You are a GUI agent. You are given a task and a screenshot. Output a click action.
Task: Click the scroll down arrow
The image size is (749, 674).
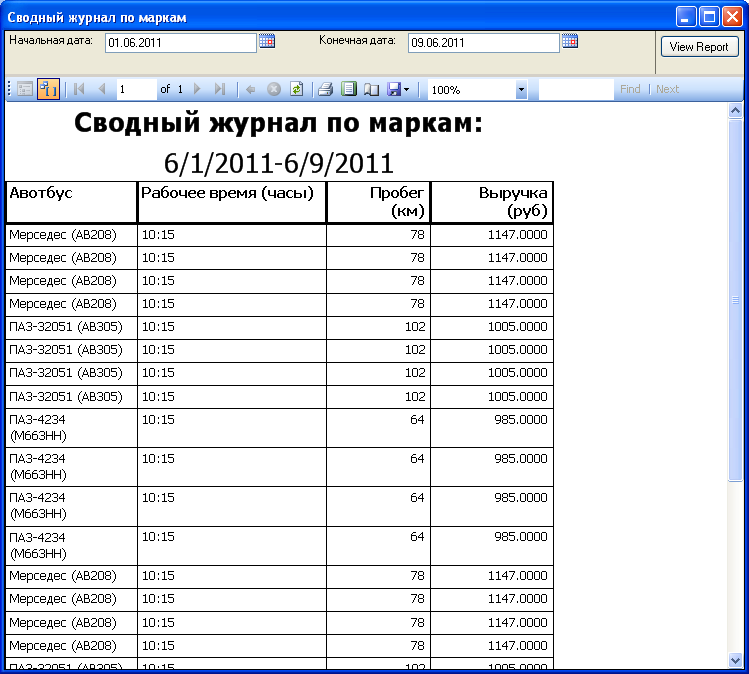pyautogui.click(x=735, y=660)
